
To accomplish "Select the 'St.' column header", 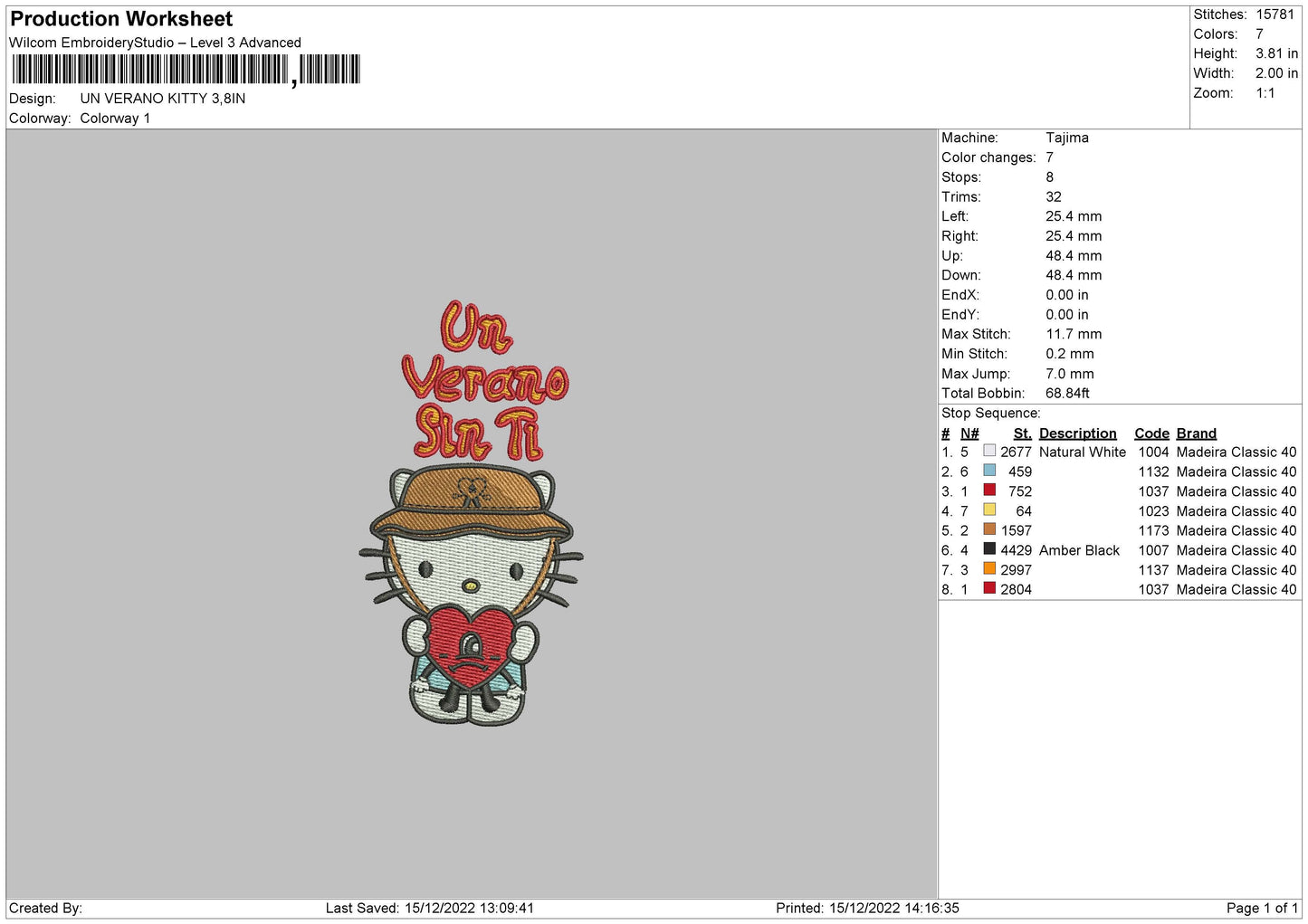I will 1023,433.
